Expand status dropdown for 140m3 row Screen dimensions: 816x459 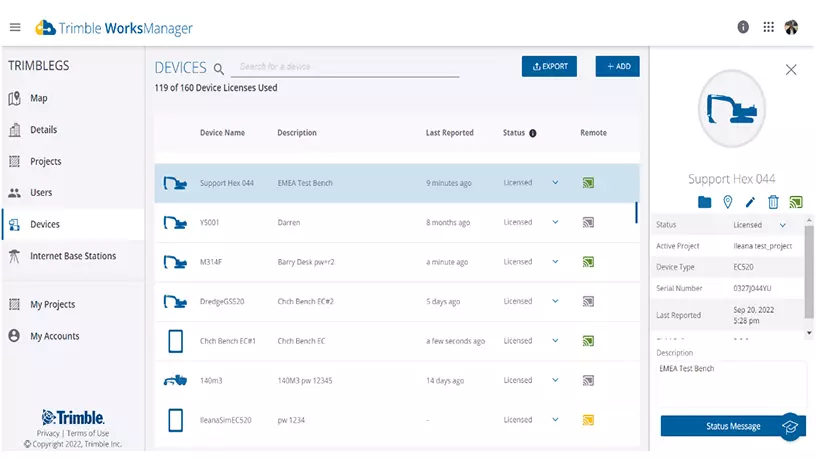click(555, 380)
